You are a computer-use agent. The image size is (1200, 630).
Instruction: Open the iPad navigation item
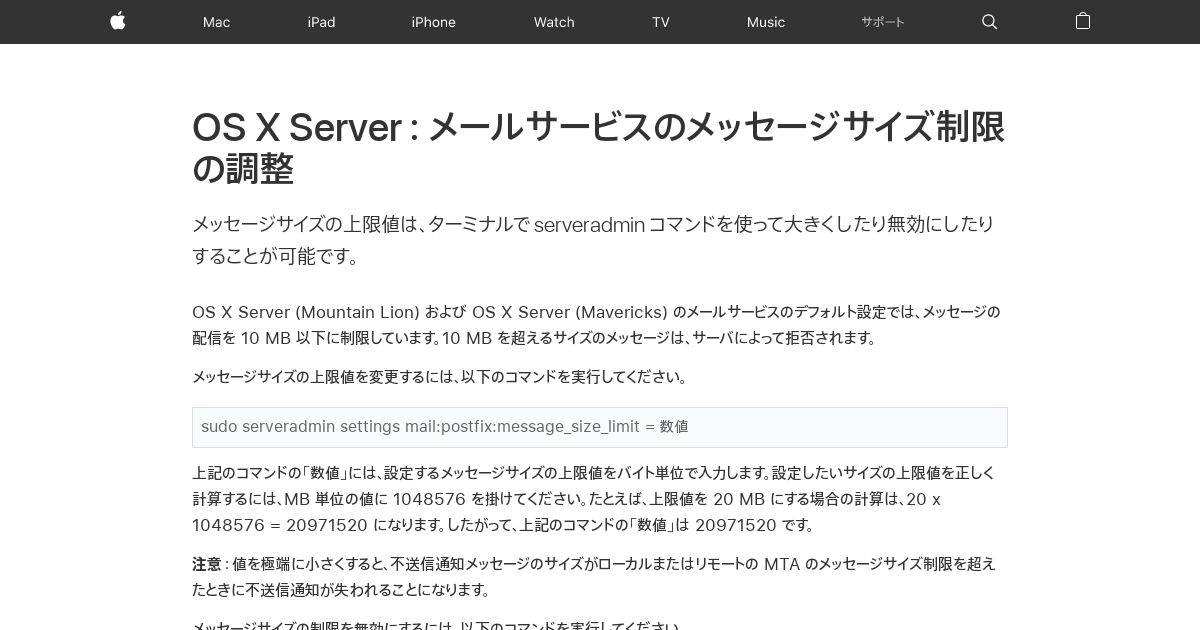pos(321,22)
